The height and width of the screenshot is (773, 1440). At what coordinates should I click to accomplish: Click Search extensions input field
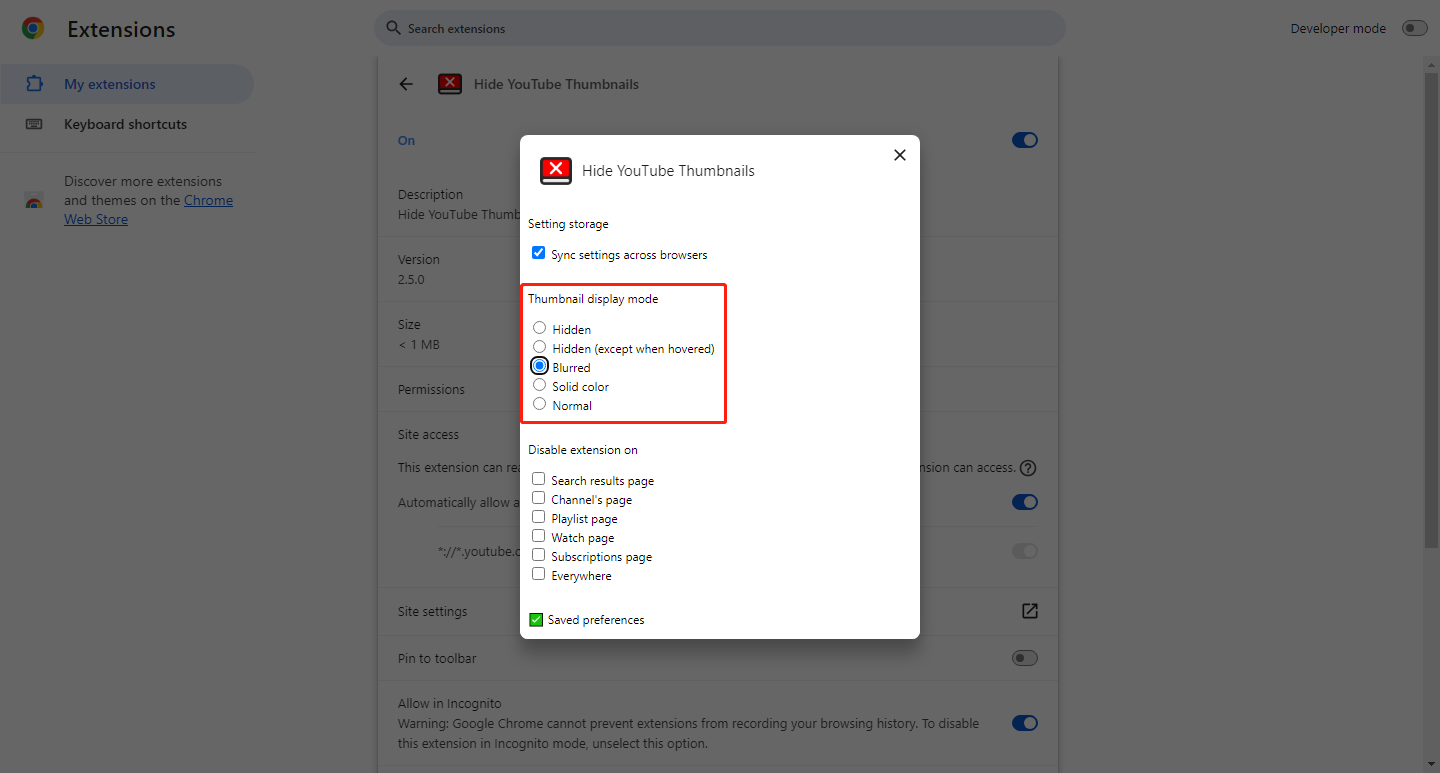pos(720,28)
